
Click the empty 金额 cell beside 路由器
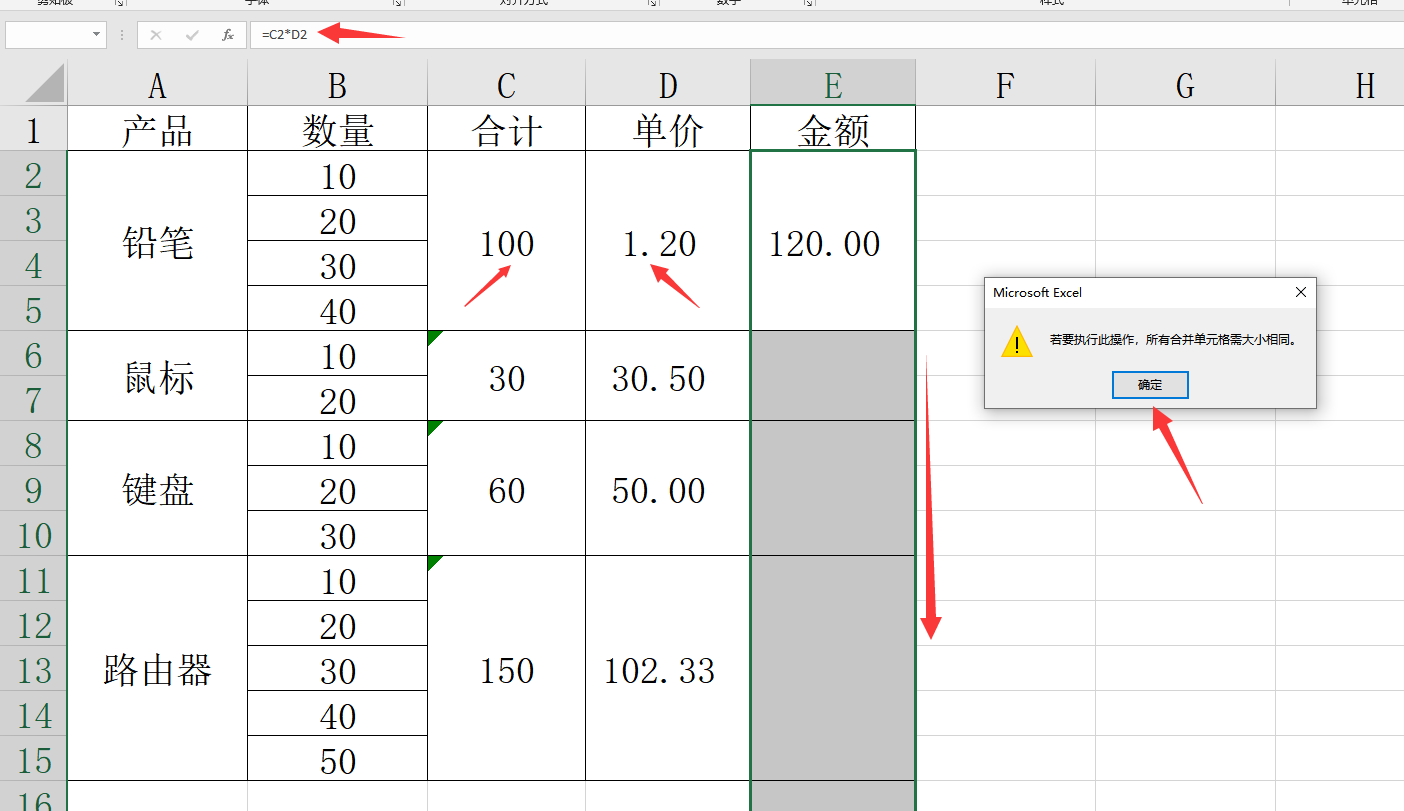833,668
